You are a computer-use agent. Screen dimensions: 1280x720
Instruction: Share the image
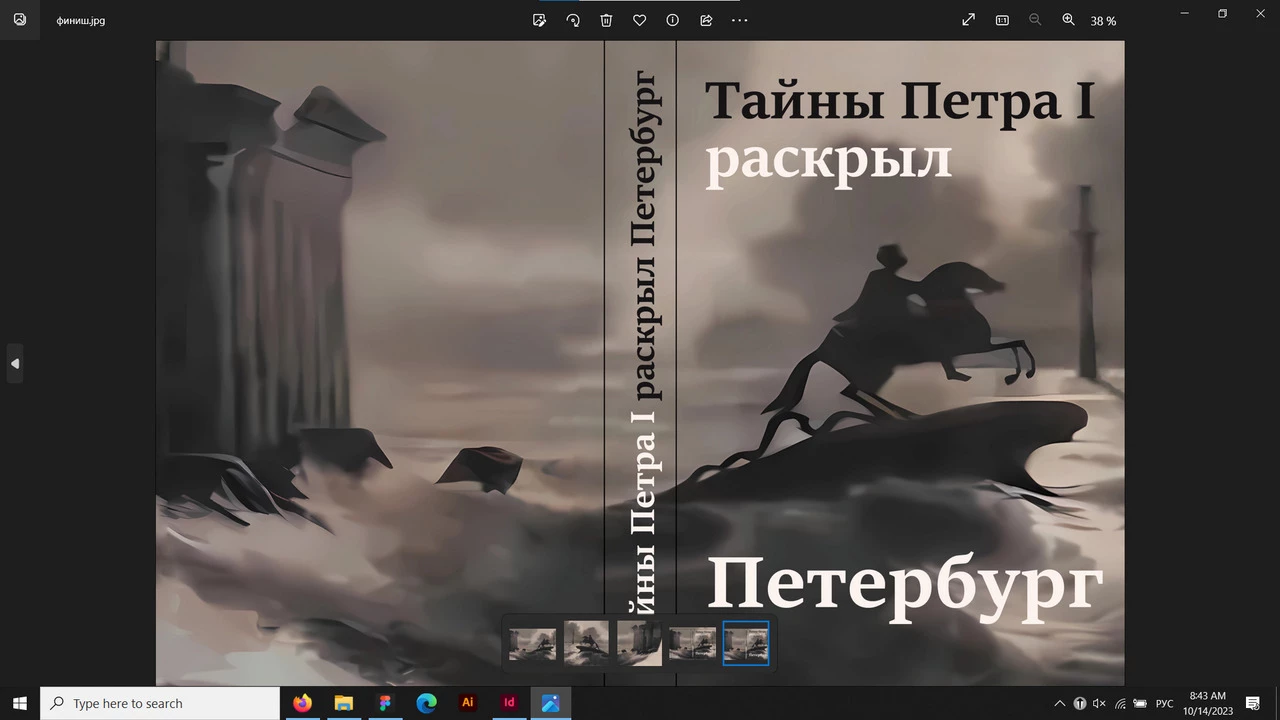coord(706,20)
